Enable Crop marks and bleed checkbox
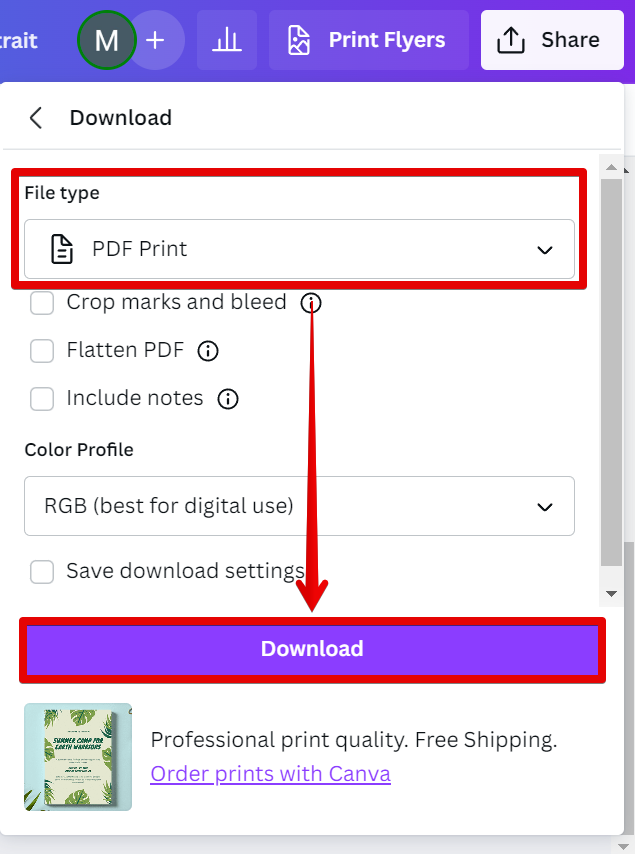Screen dimensions: 635x854 [42, 303]
